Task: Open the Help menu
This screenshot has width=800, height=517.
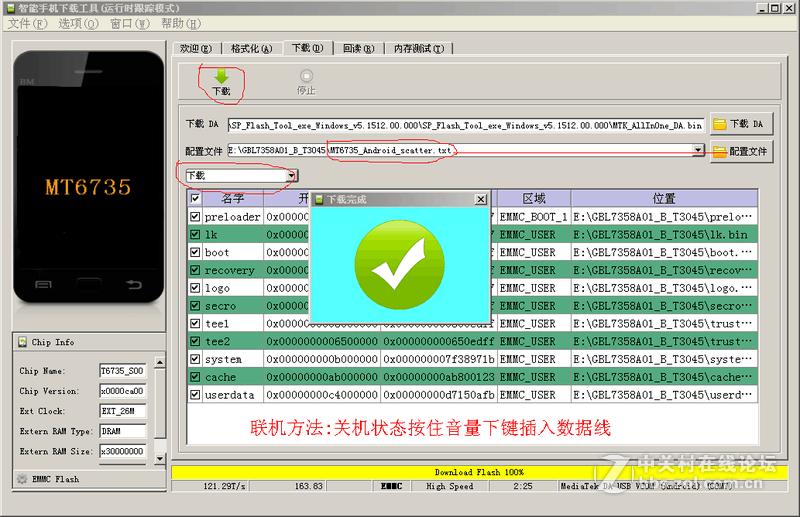Action: click(181, 23)
